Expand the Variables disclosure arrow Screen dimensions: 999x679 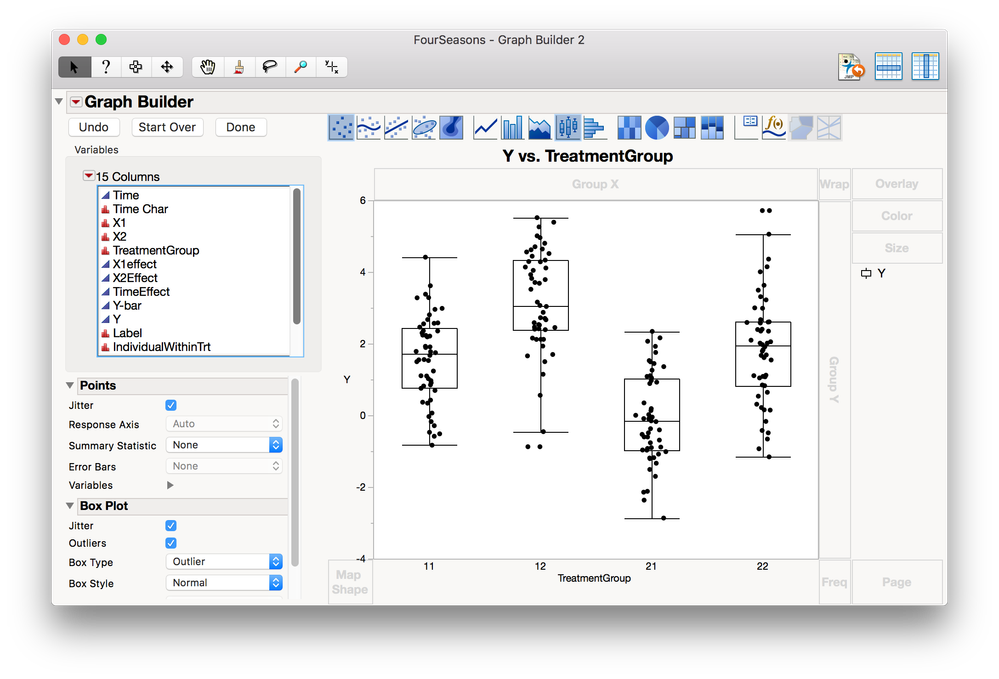coord(170,485)
